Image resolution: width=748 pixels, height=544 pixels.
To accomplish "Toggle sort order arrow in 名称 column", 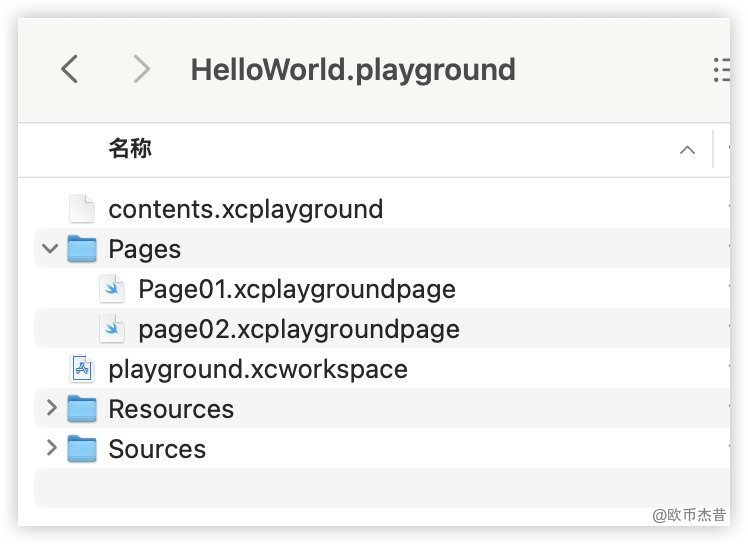I will [x=687, y=150].
